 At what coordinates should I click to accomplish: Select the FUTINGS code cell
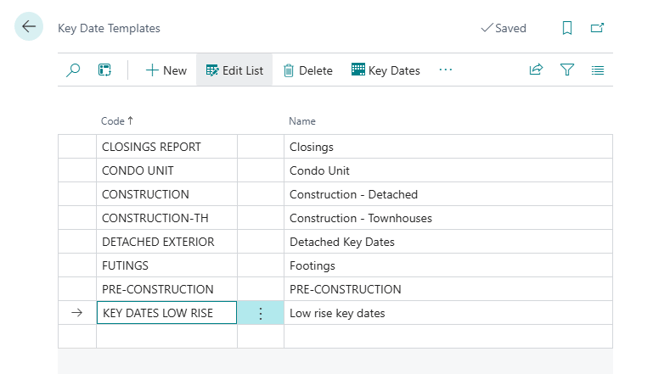pos(167,265)
